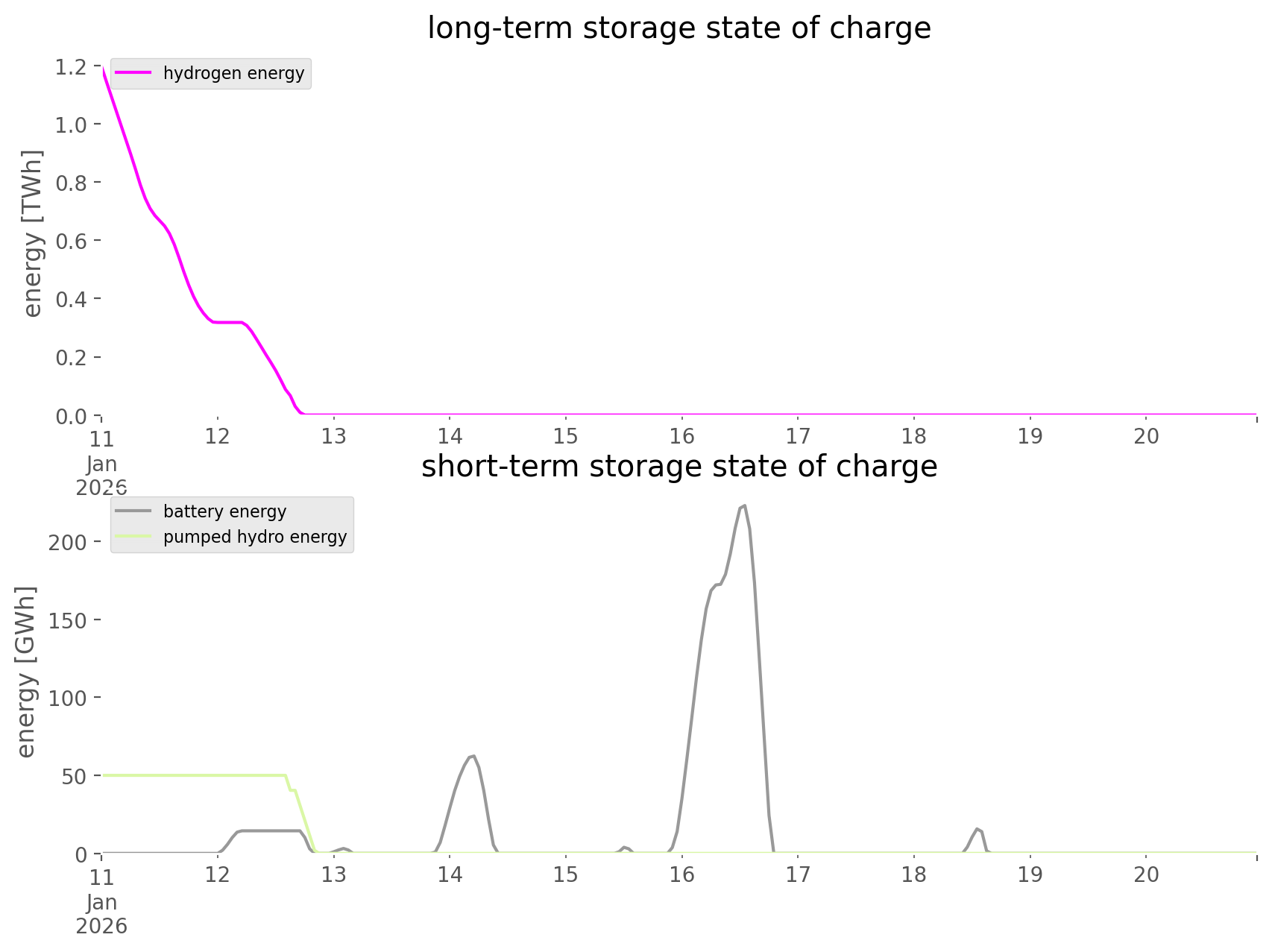The image size is (1272, 952).
Task: Click the 200 tick on the short-term y-axis
Action: coord(67,542)
